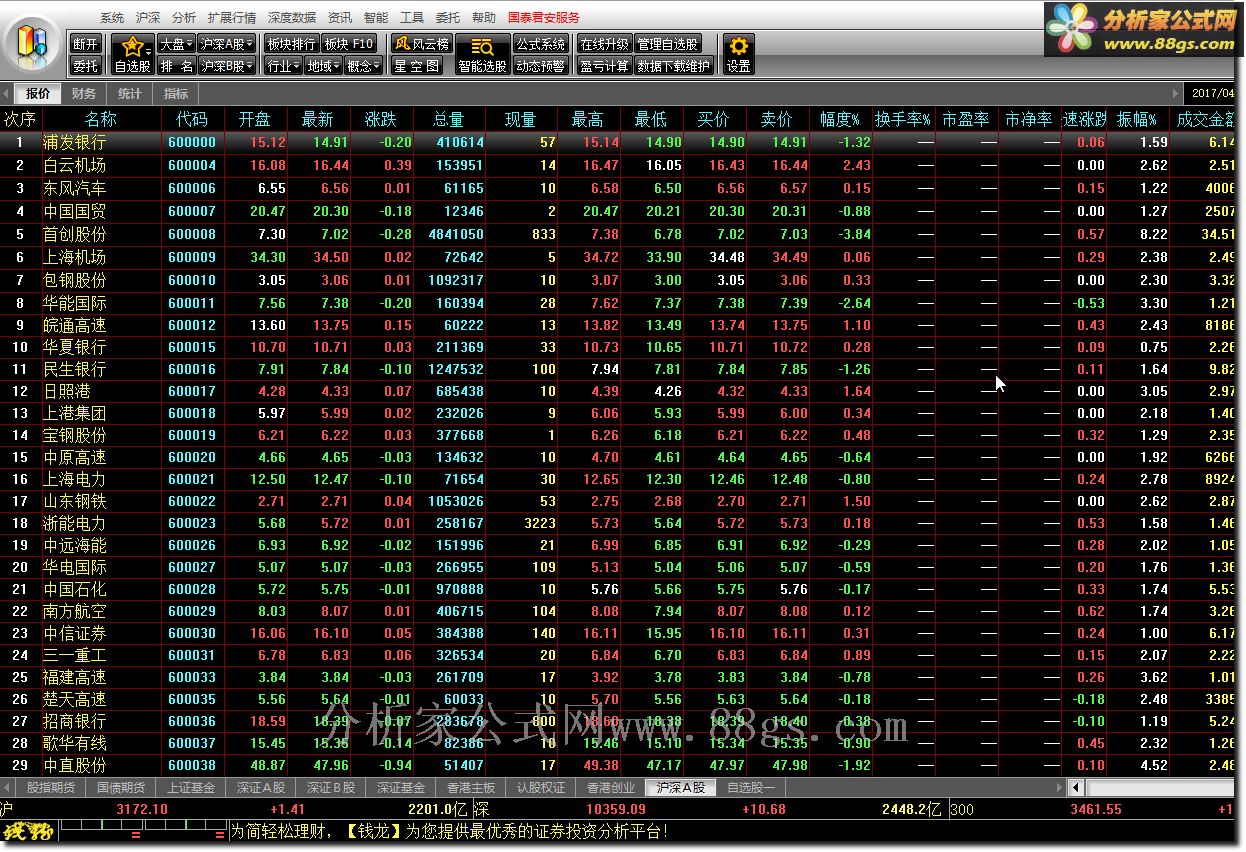1246x852 pixels.
Task: Open the 自选股 star icon button
Action: pos(132,55)
